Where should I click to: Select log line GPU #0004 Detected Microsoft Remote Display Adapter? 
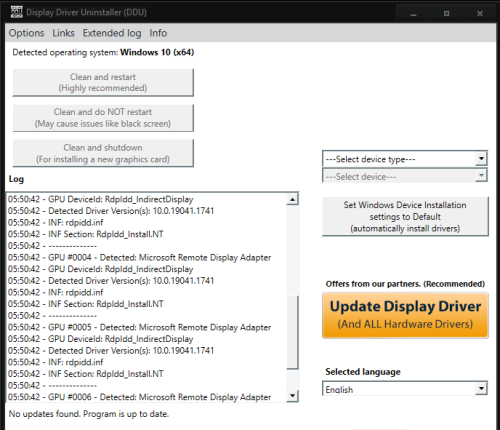tap(139, 257)
